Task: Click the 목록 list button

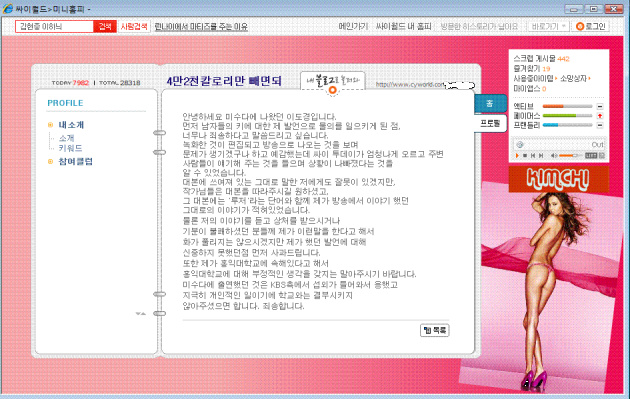Action: tap(435, 330)
